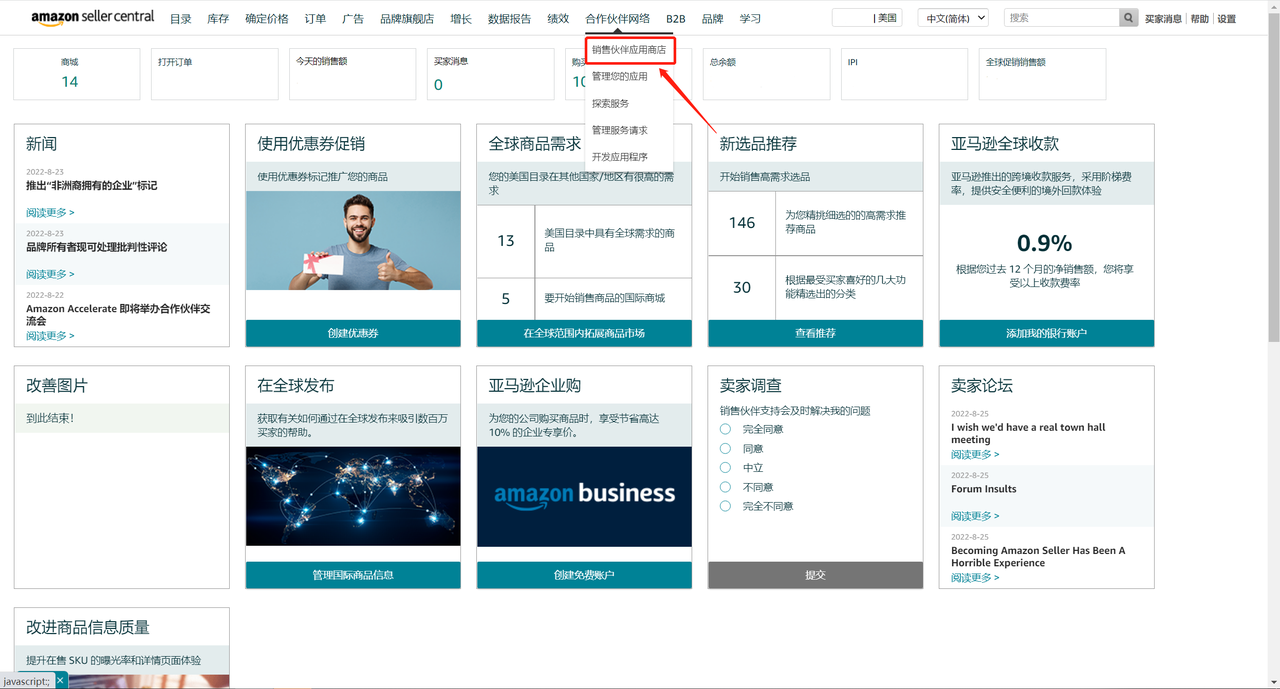Click 管理服务请求 in the dropdown menu
Image resolution: width=1280 pixels, height=689 pixels.
(x=620, y=130)
